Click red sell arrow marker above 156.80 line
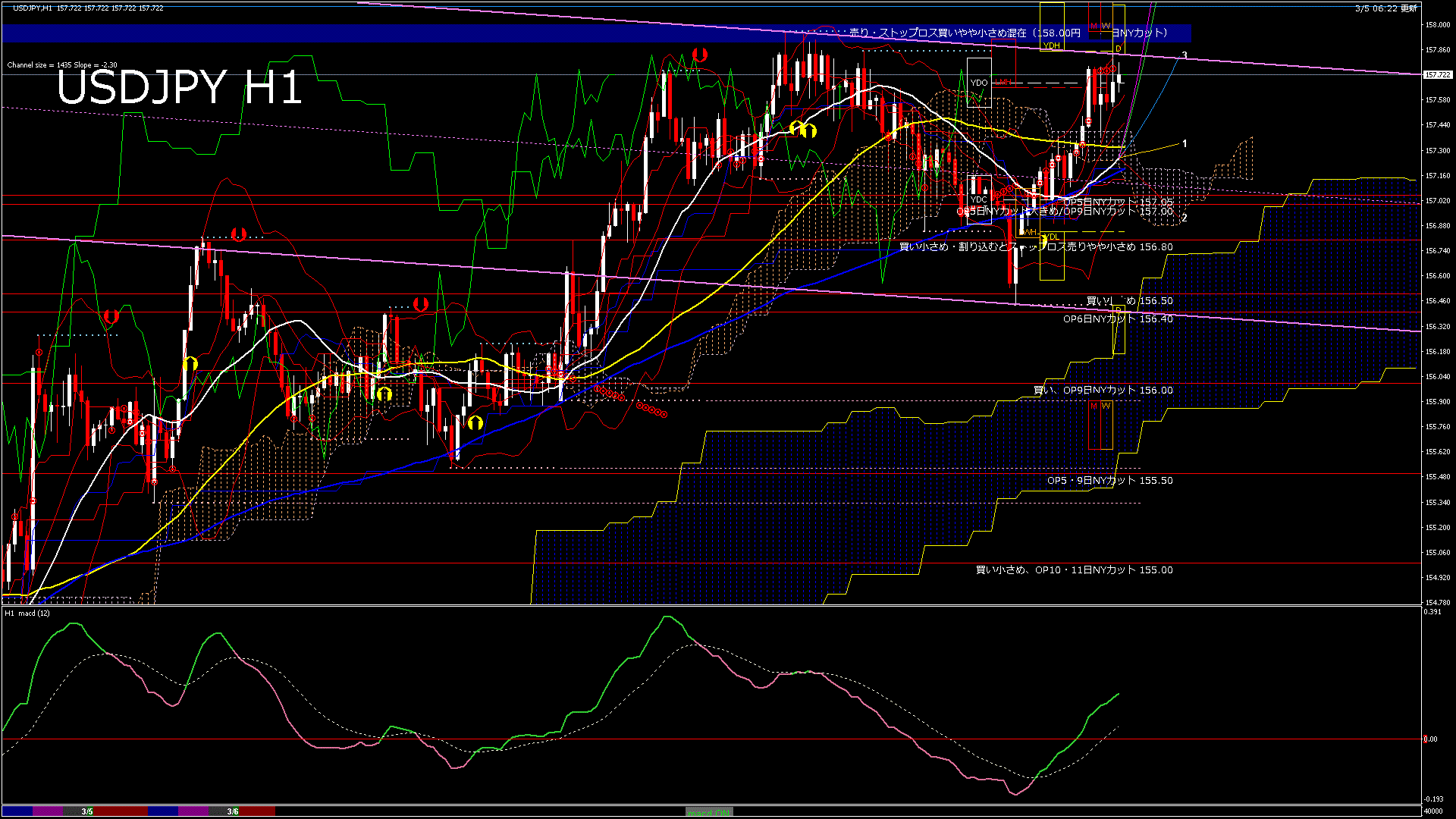 (x=239, y=234)
